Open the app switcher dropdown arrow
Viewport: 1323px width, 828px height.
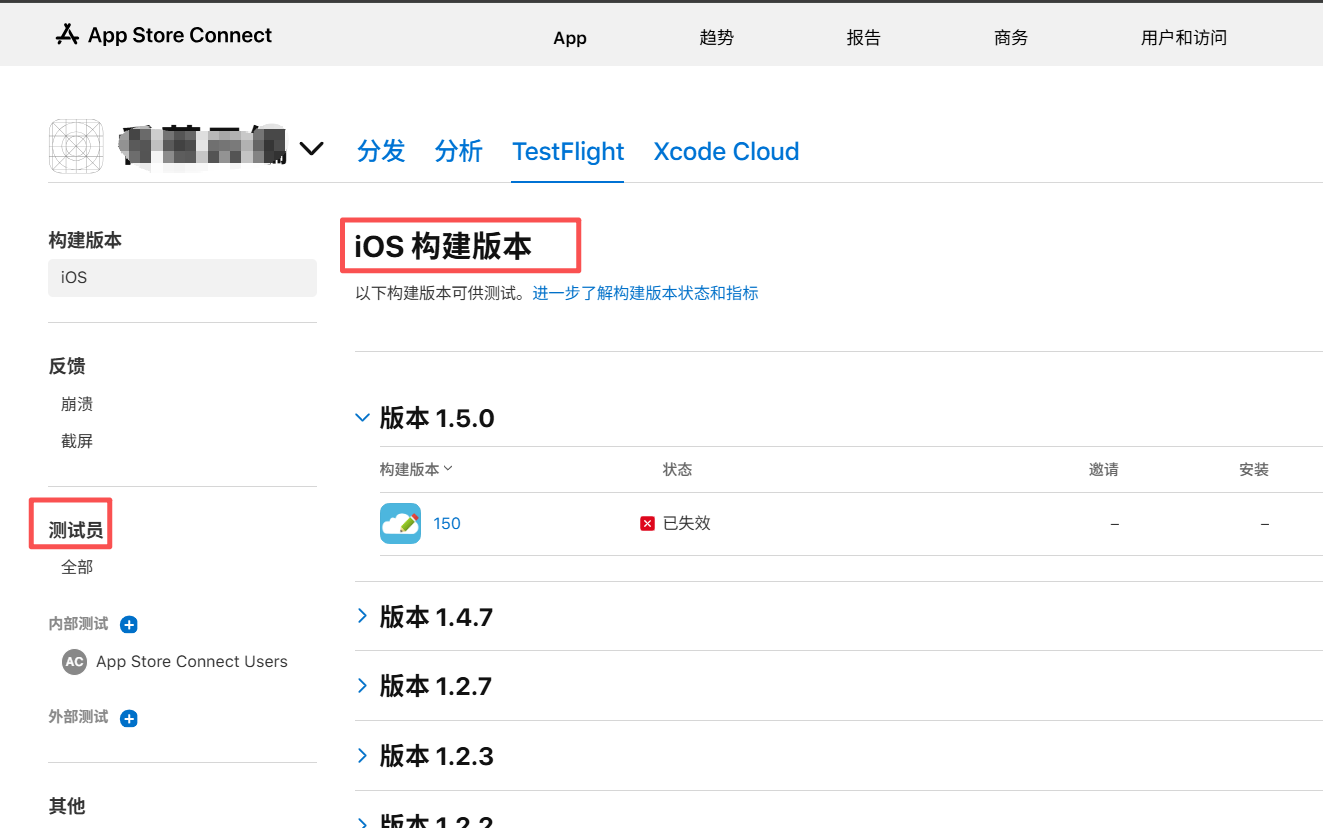(312, 149)
